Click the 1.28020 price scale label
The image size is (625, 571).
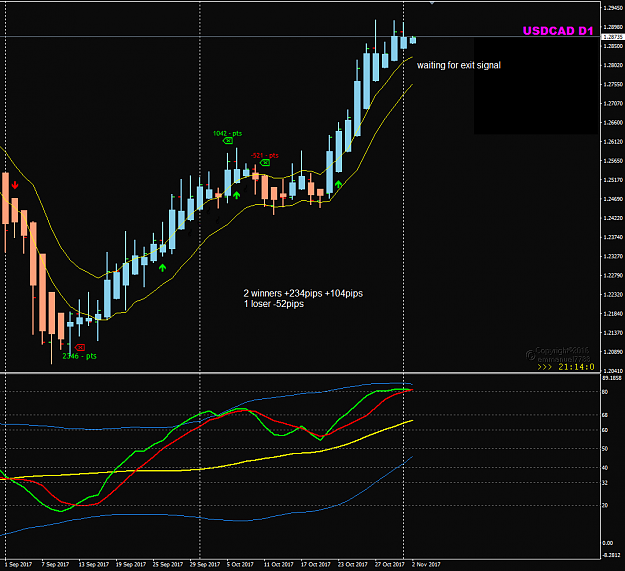pyautogui.click(x=613, y=65)
